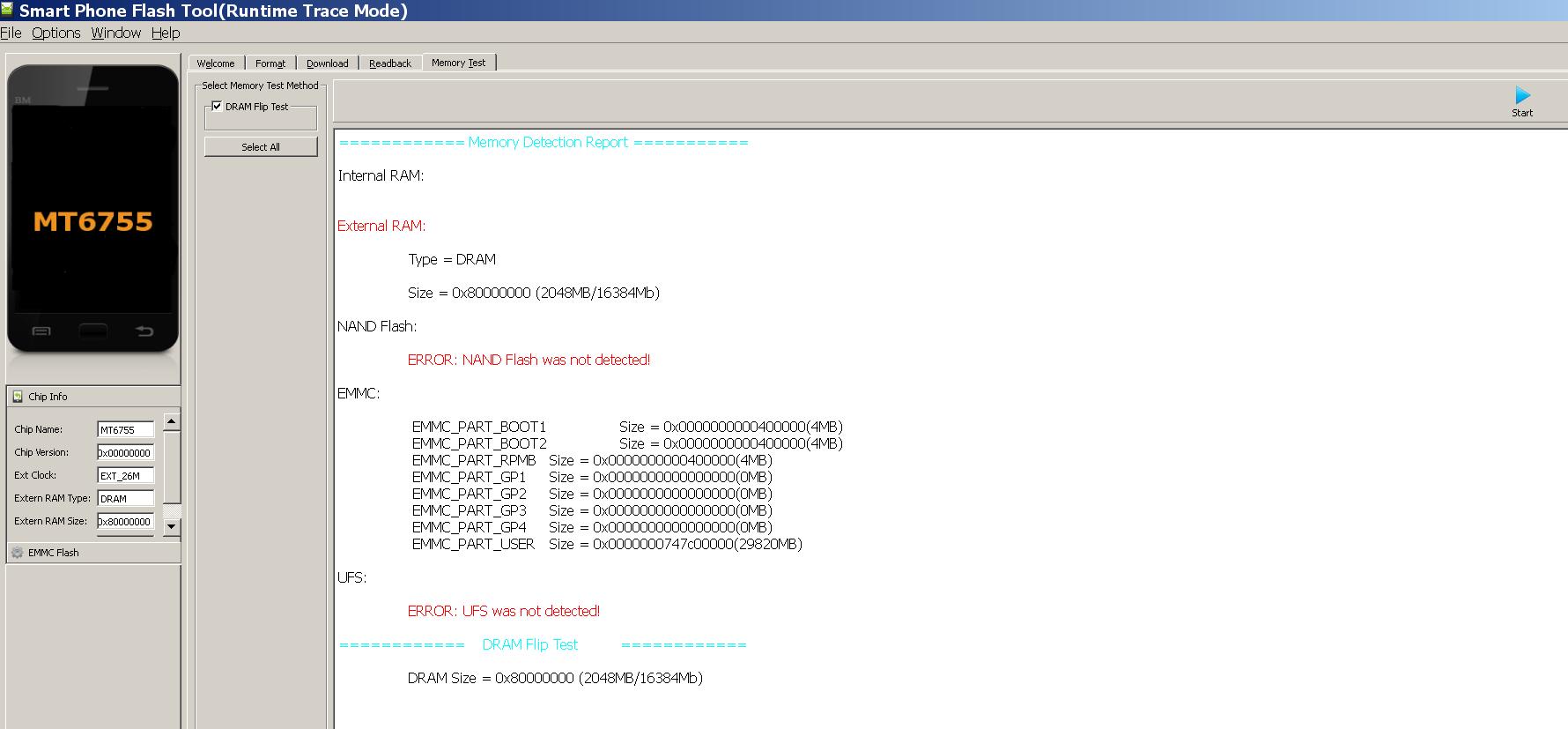
Task: Click the DRAM Size result line
Action: tap(555, 678)
